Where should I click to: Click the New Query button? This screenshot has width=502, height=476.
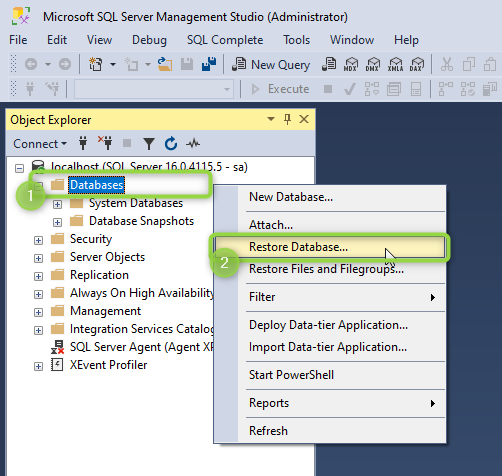(271, 64)
